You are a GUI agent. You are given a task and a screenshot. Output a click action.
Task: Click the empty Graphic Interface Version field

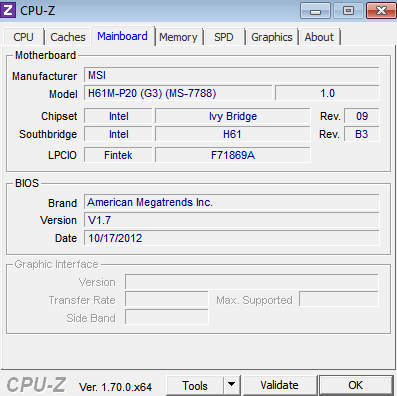click(252, 282)
